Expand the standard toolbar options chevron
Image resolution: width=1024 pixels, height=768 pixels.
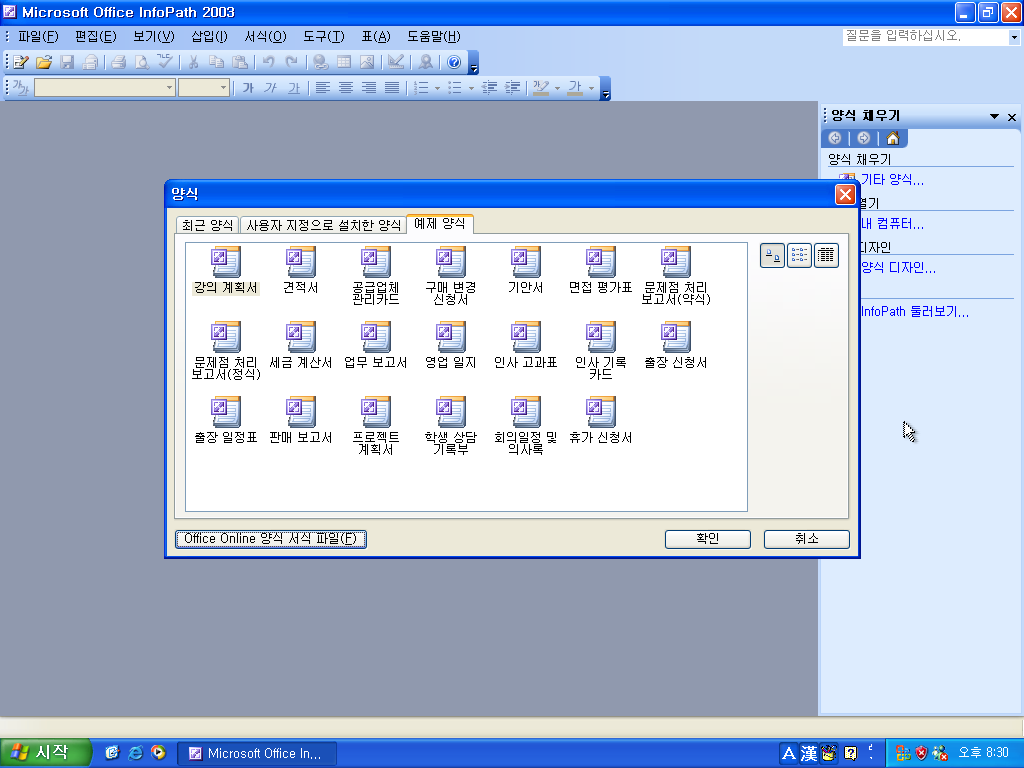point(474,63)
